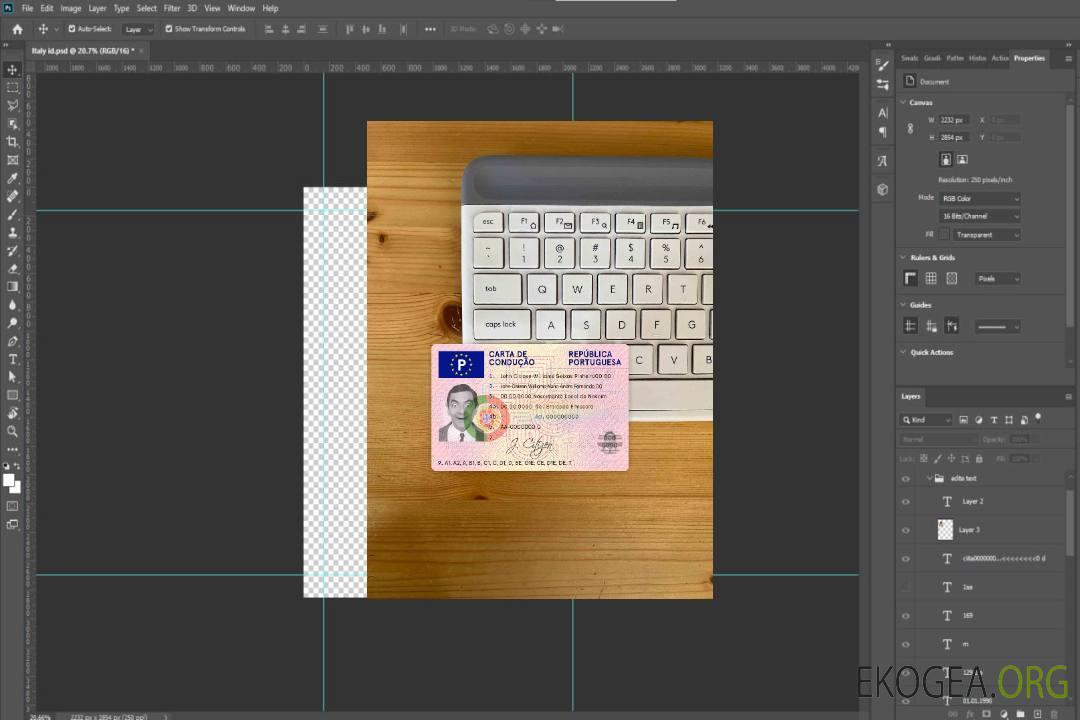Click the Fill color swatch in Properties
Viewport: 1080px width, 720px height.
pyautogui.click(x=944, y=235)
